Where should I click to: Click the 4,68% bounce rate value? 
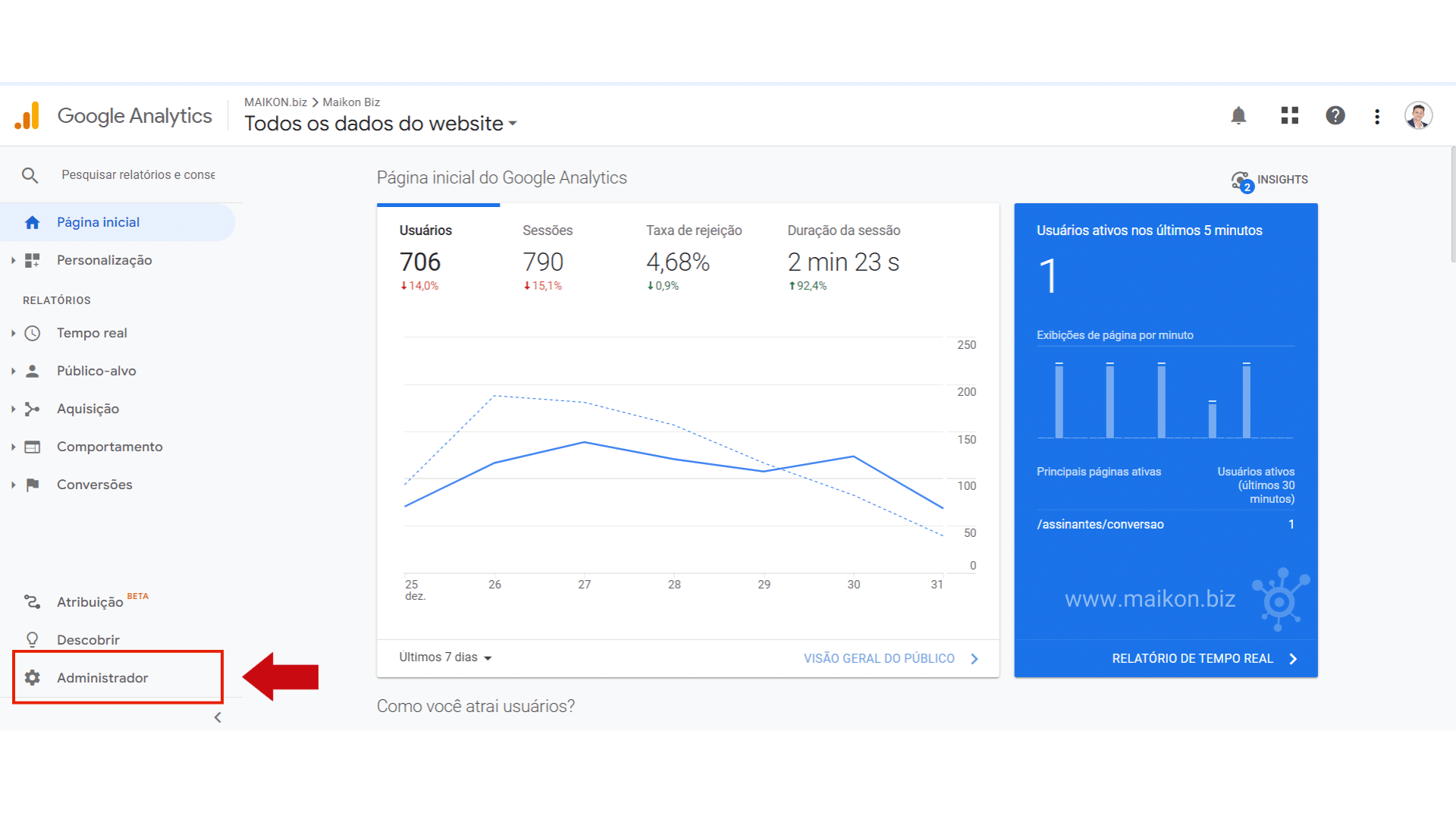coord(678,262)
